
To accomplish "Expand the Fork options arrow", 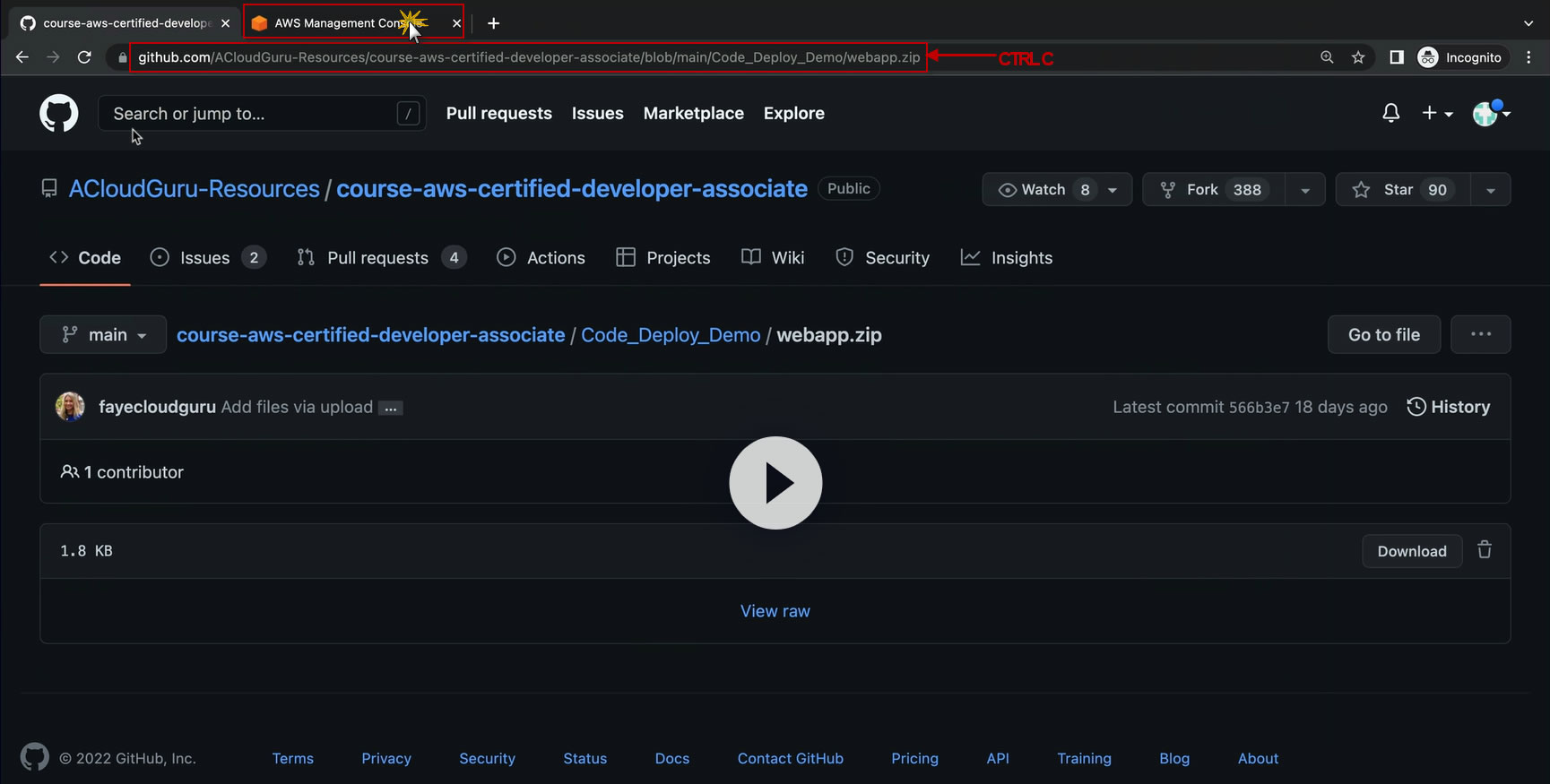I will tap(1305, 190).
